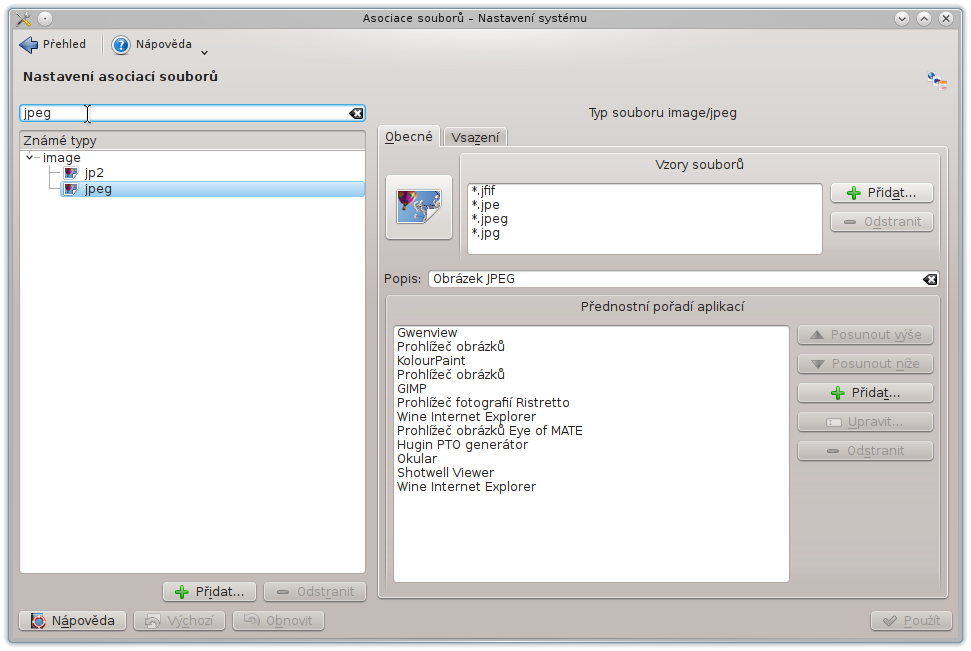Click the file associations module icon

(937, 81)
